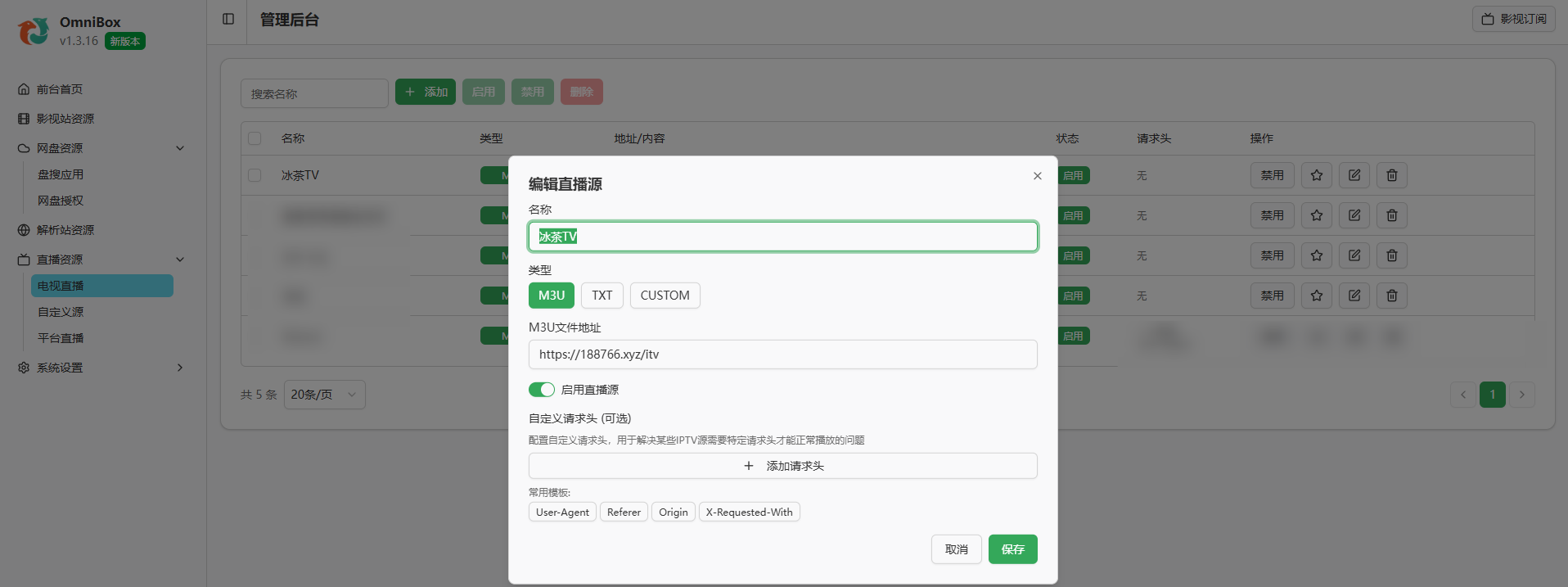The image size is (1568, 587).
Task: Insert the X-Requested-With header template
Action: tap(749, 512)
